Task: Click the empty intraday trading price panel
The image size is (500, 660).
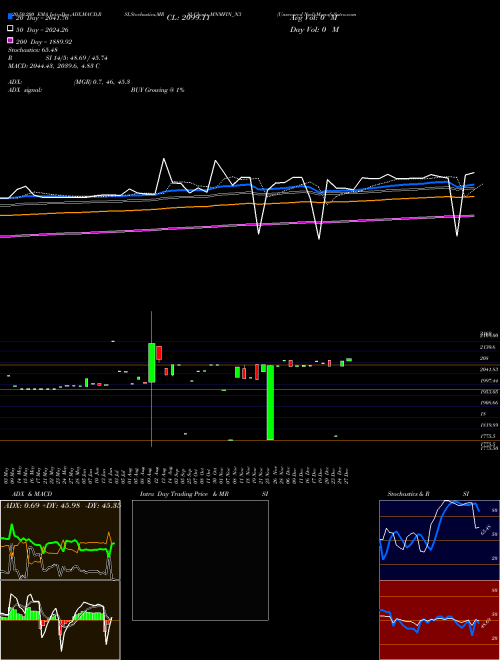Action: 200,560
